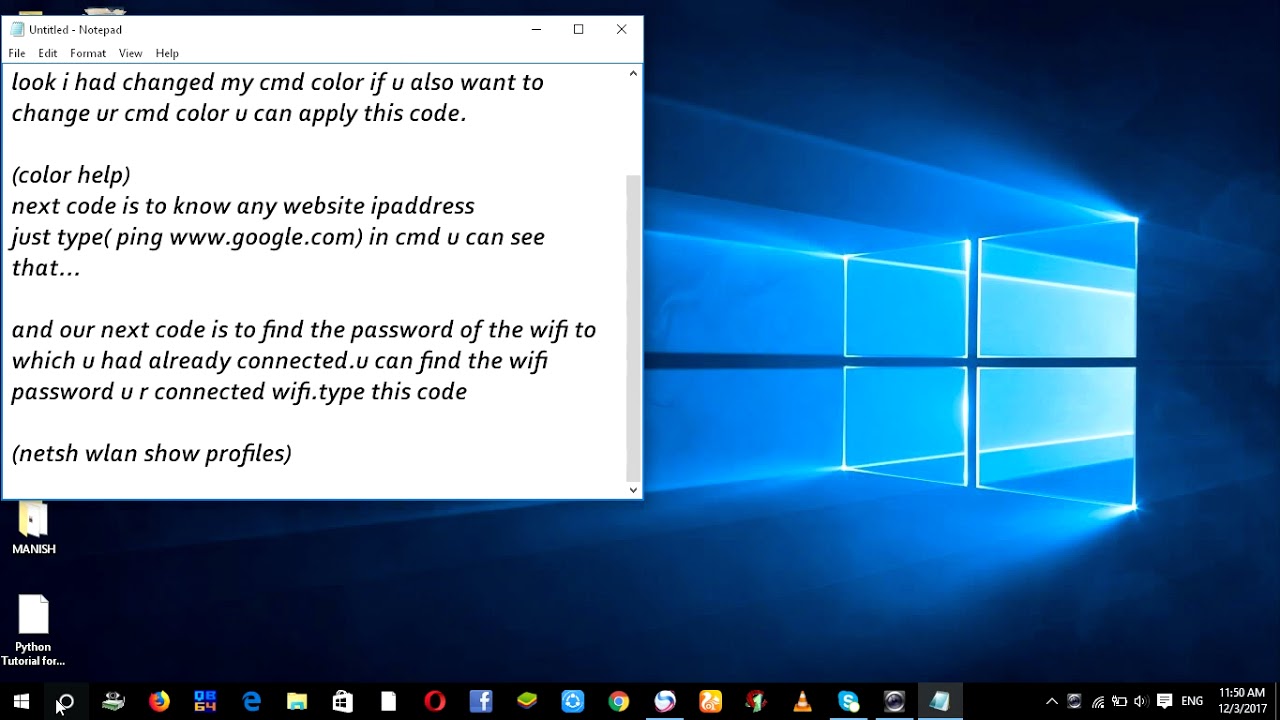Close the Untitled Notepad window
This screenshot has width=1280, height=720.
[621, 29]
